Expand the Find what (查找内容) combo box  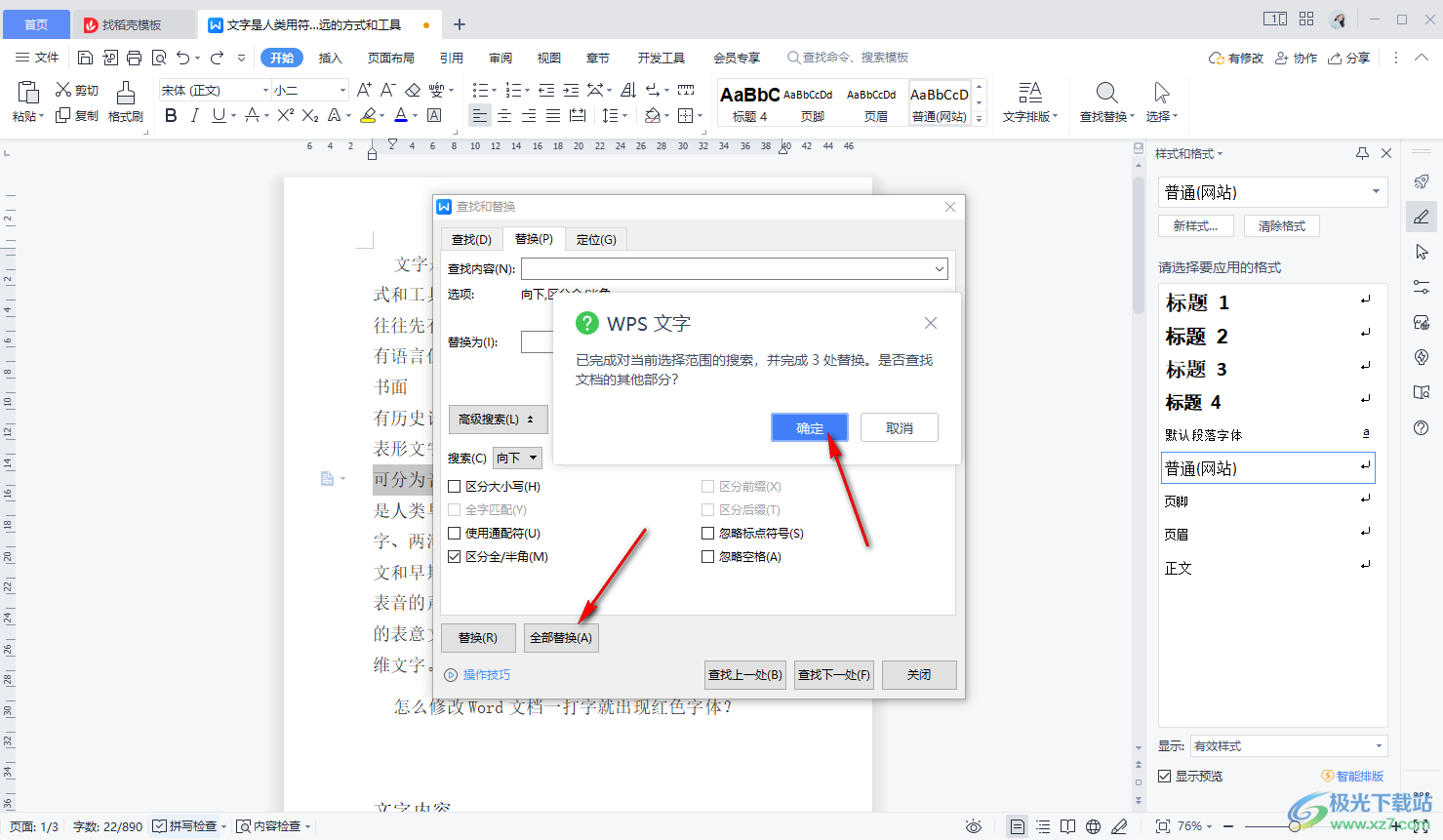[x=939, y=268]
